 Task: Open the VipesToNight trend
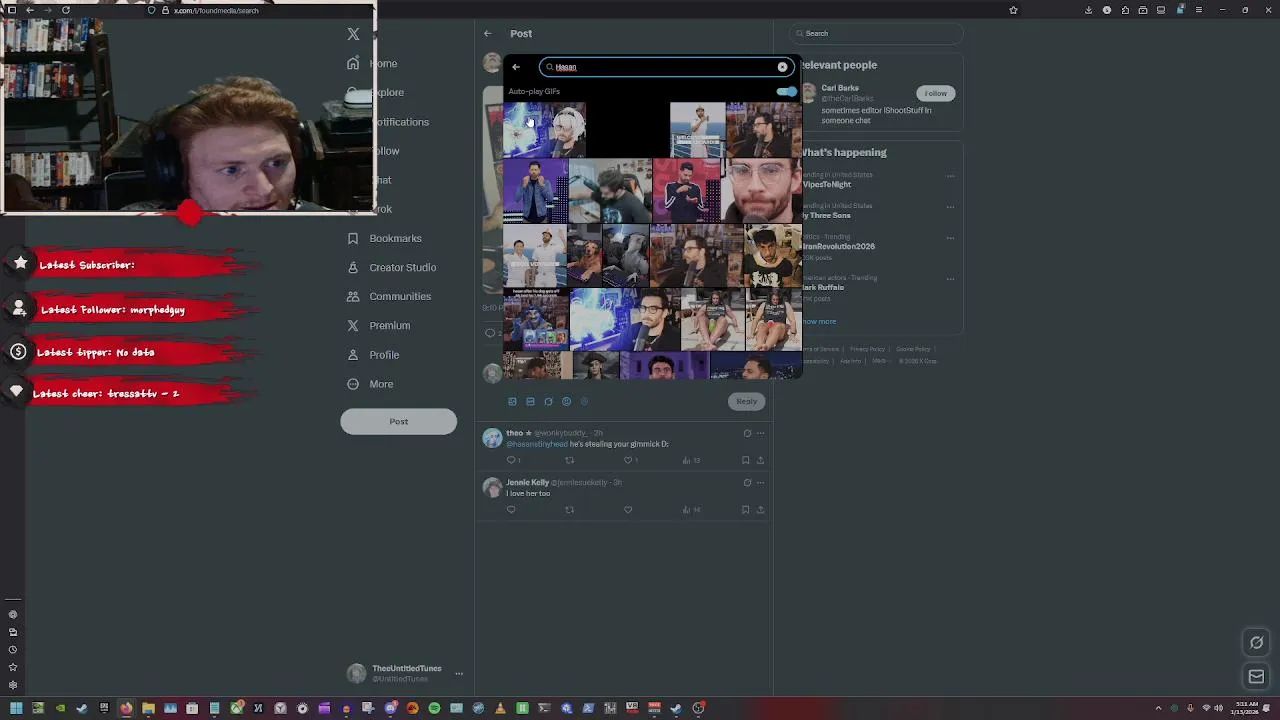(x=826, y=184)
